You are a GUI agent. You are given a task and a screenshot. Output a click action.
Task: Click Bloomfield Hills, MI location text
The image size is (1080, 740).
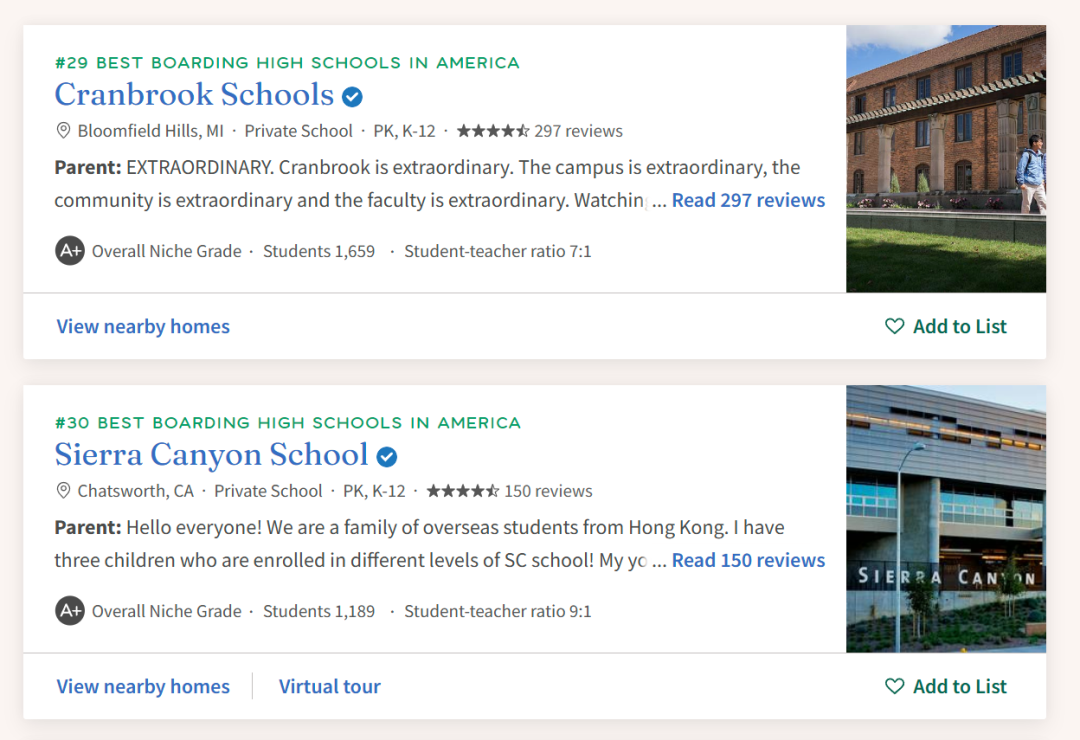pos(150,131)
